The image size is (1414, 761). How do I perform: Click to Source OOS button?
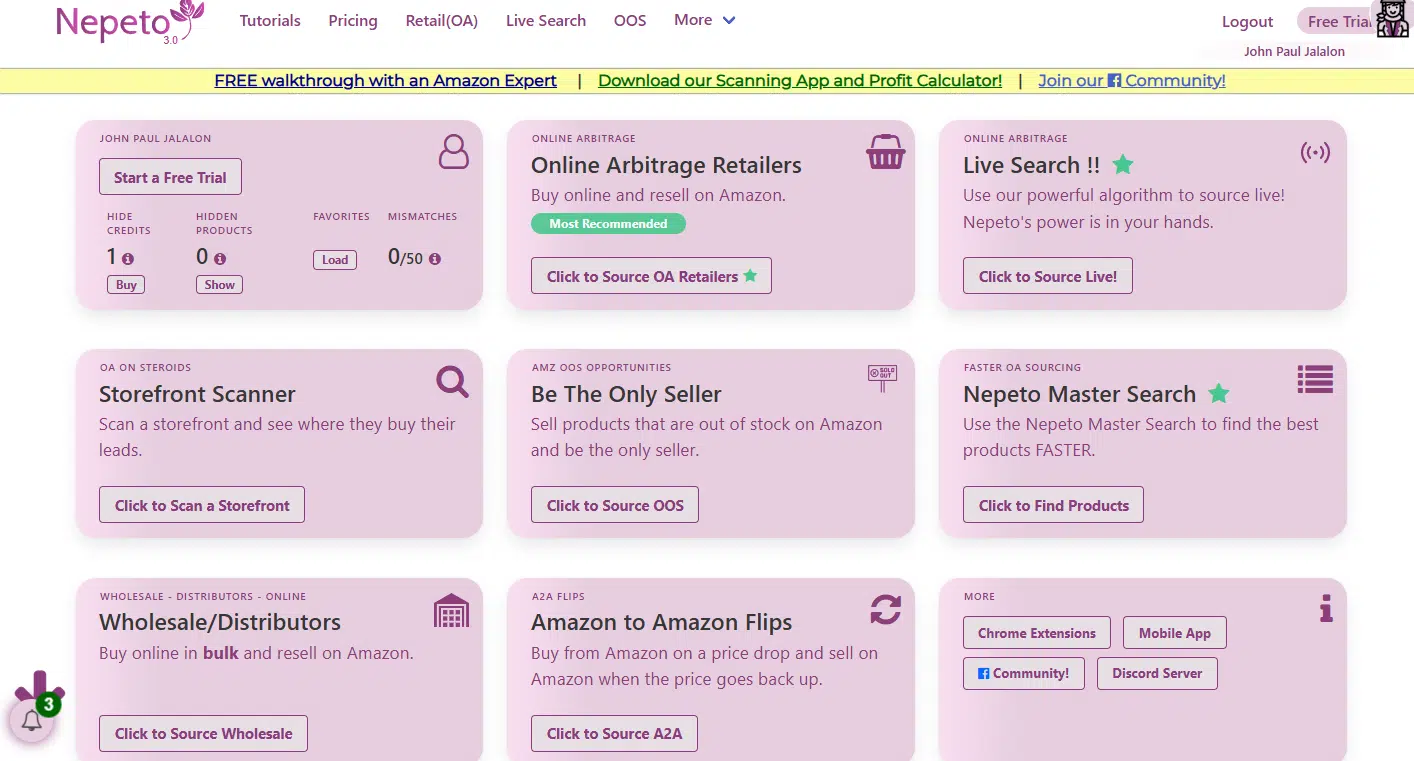[x=615, y=505]
